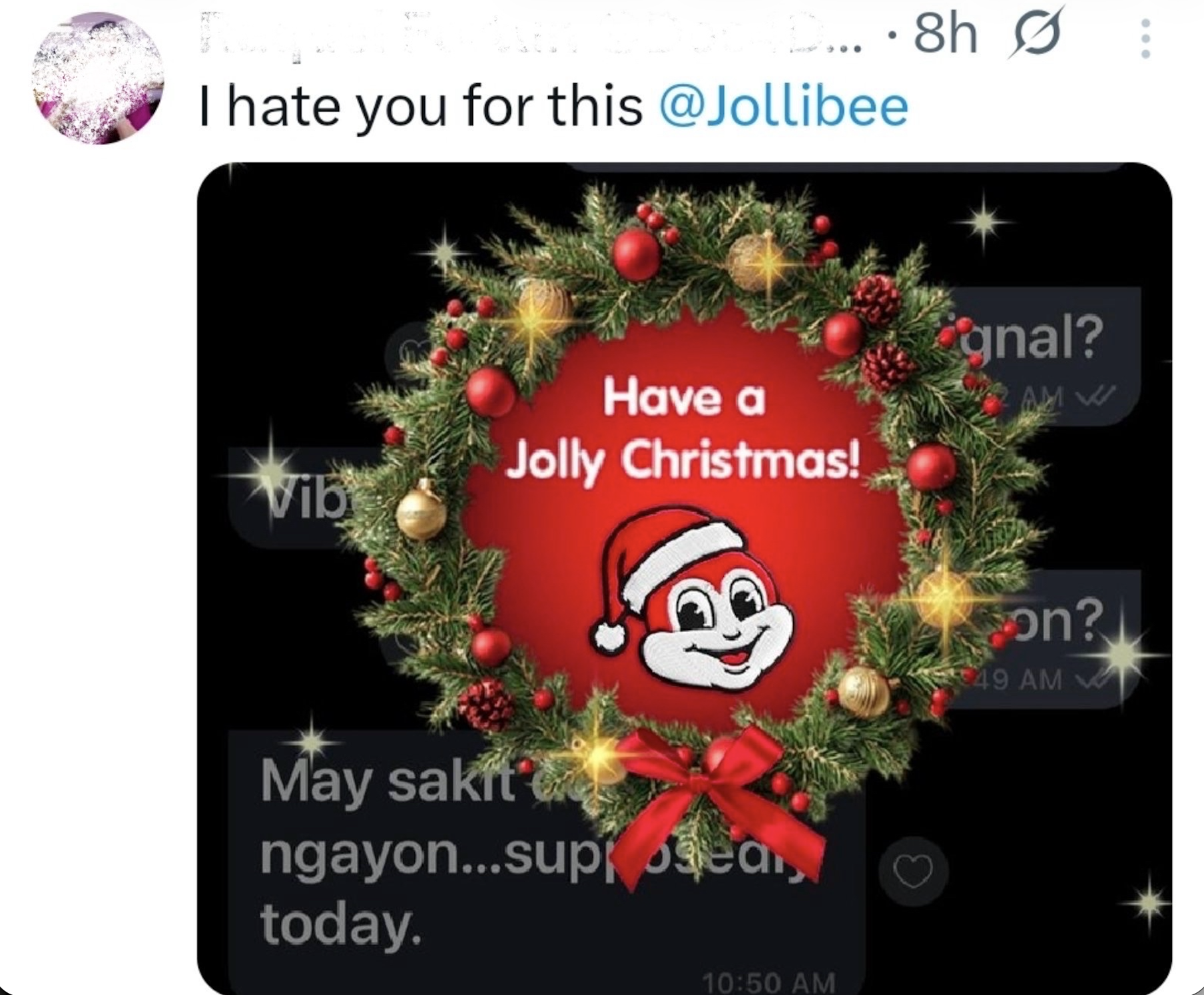Open the @Jollibee mention link
This screenshot has width=1204, height=995.
783,107
